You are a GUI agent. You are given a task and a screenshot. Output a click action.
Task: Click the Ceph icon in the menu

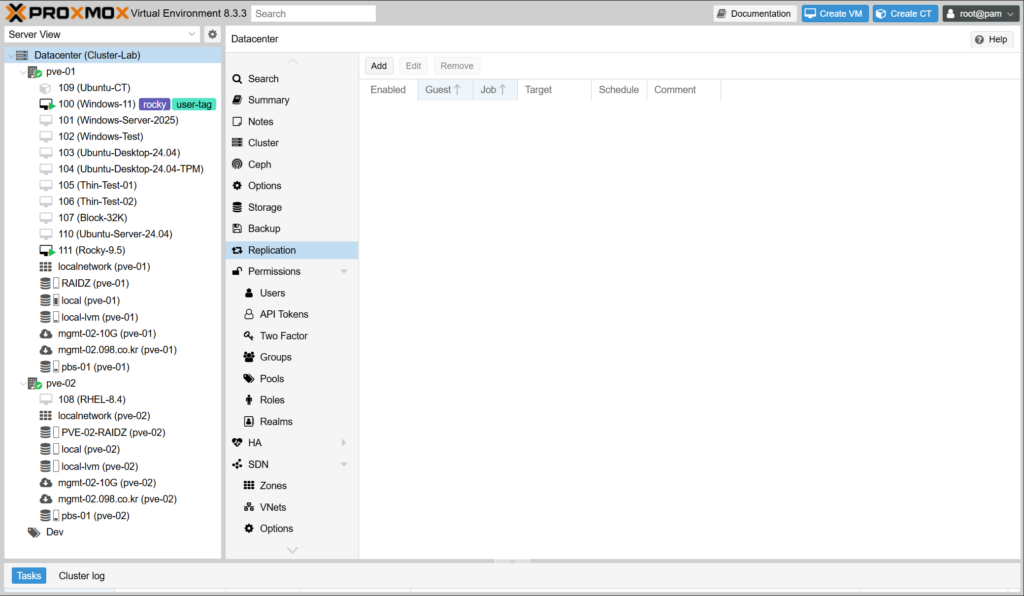pos(237,164)
